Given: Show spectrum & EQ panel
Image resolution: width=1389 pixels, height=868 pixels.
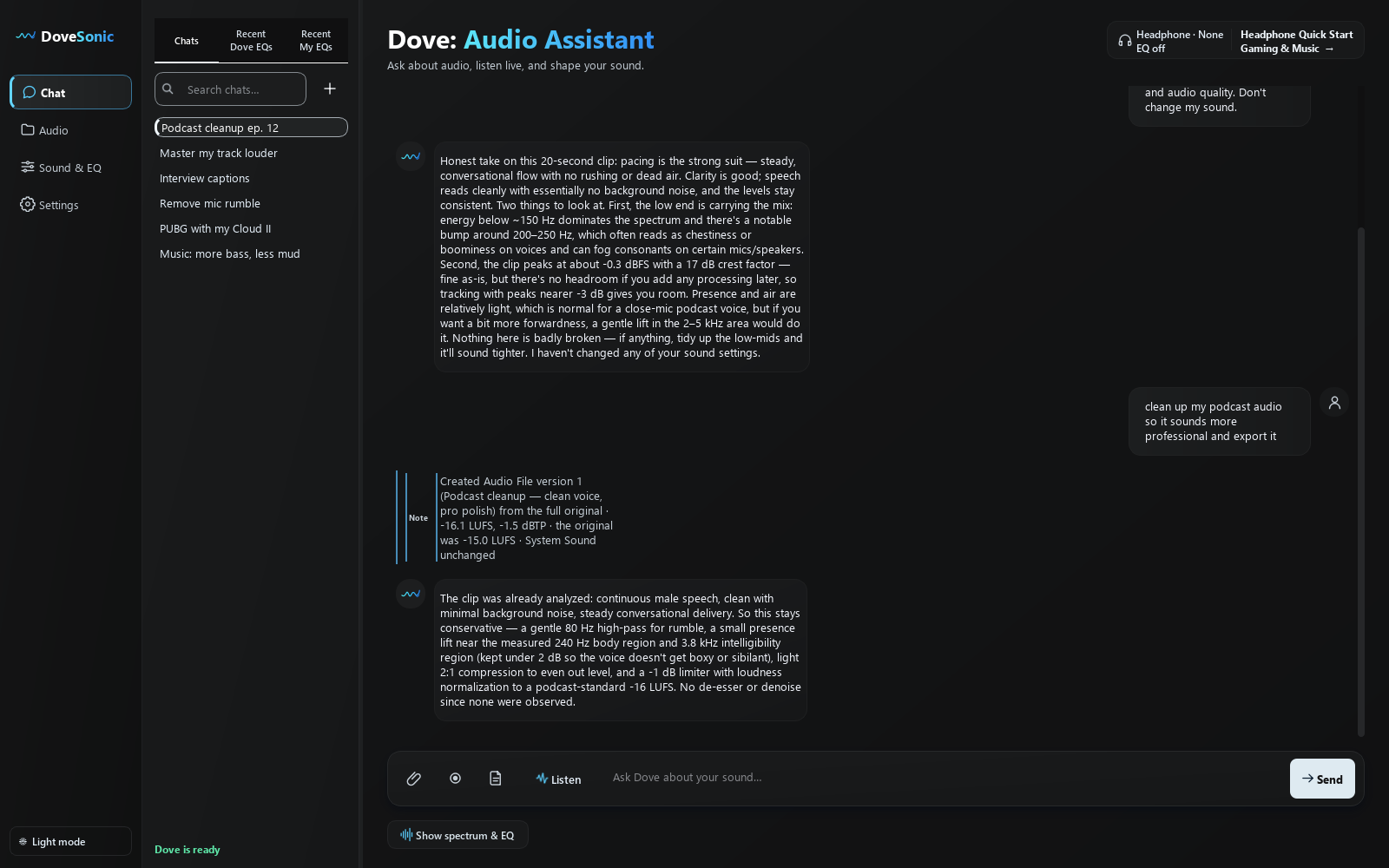Looking at the screenshot, I should tap(458, 835).
